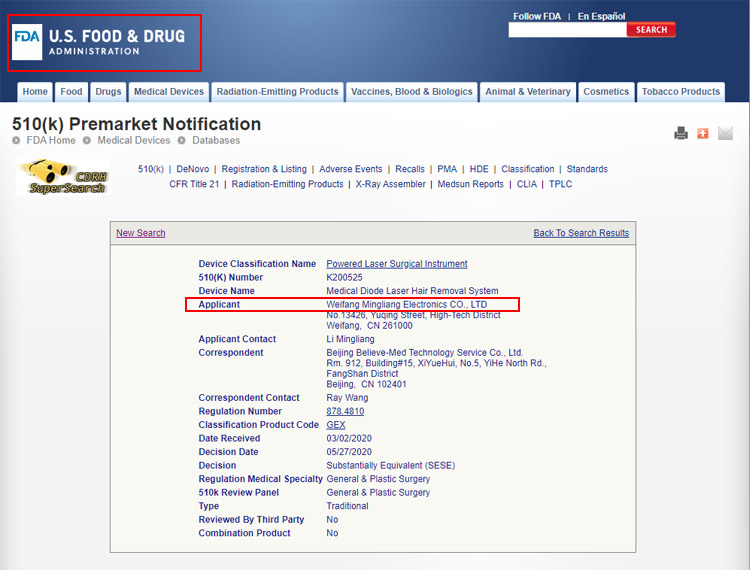Image resolution: width=750 pixels, height=570 pixels.
Task: Open the Drugs tab
Action: point(108,92)
